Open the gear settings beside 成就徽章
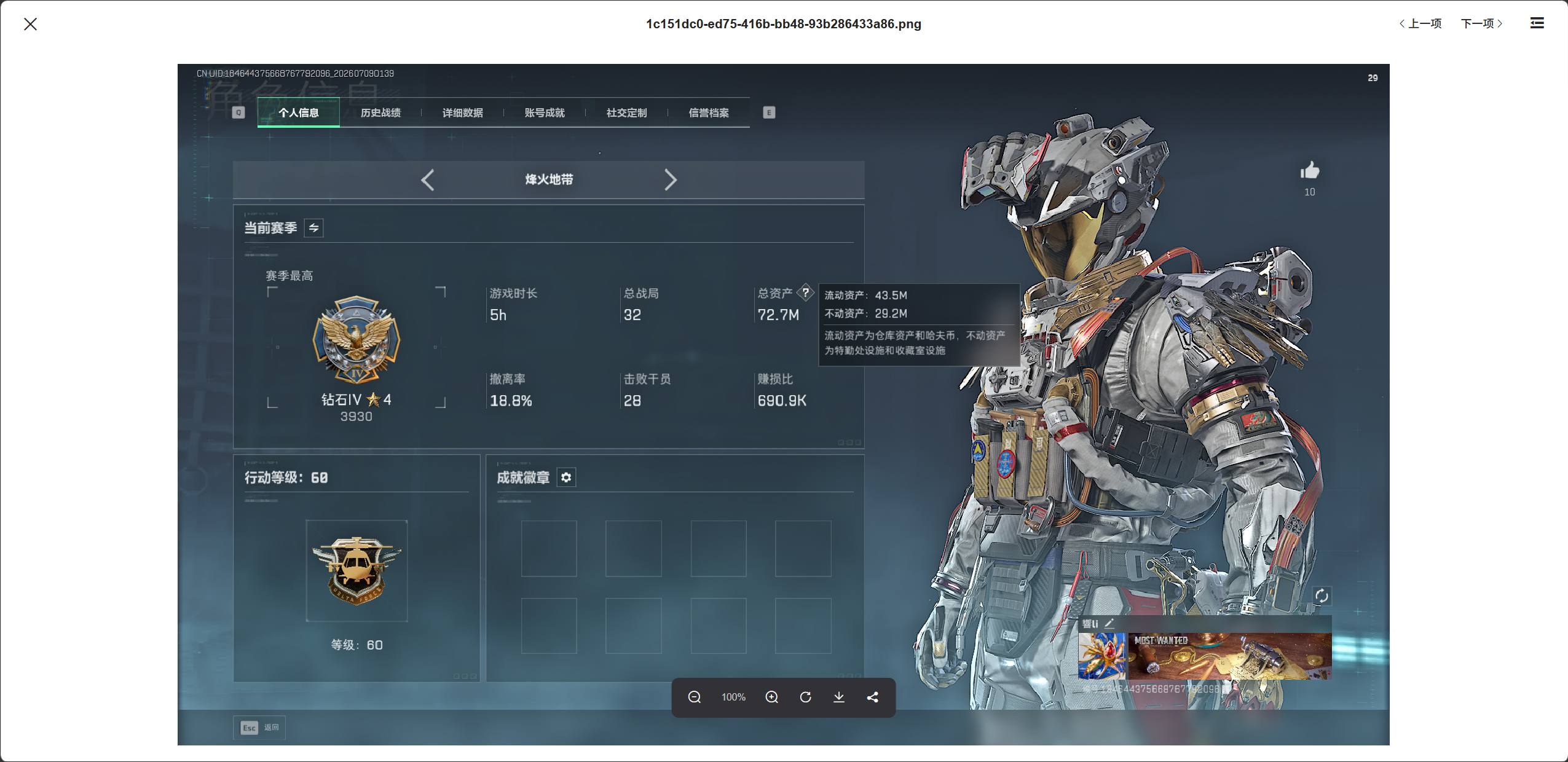 click(566, 477)
